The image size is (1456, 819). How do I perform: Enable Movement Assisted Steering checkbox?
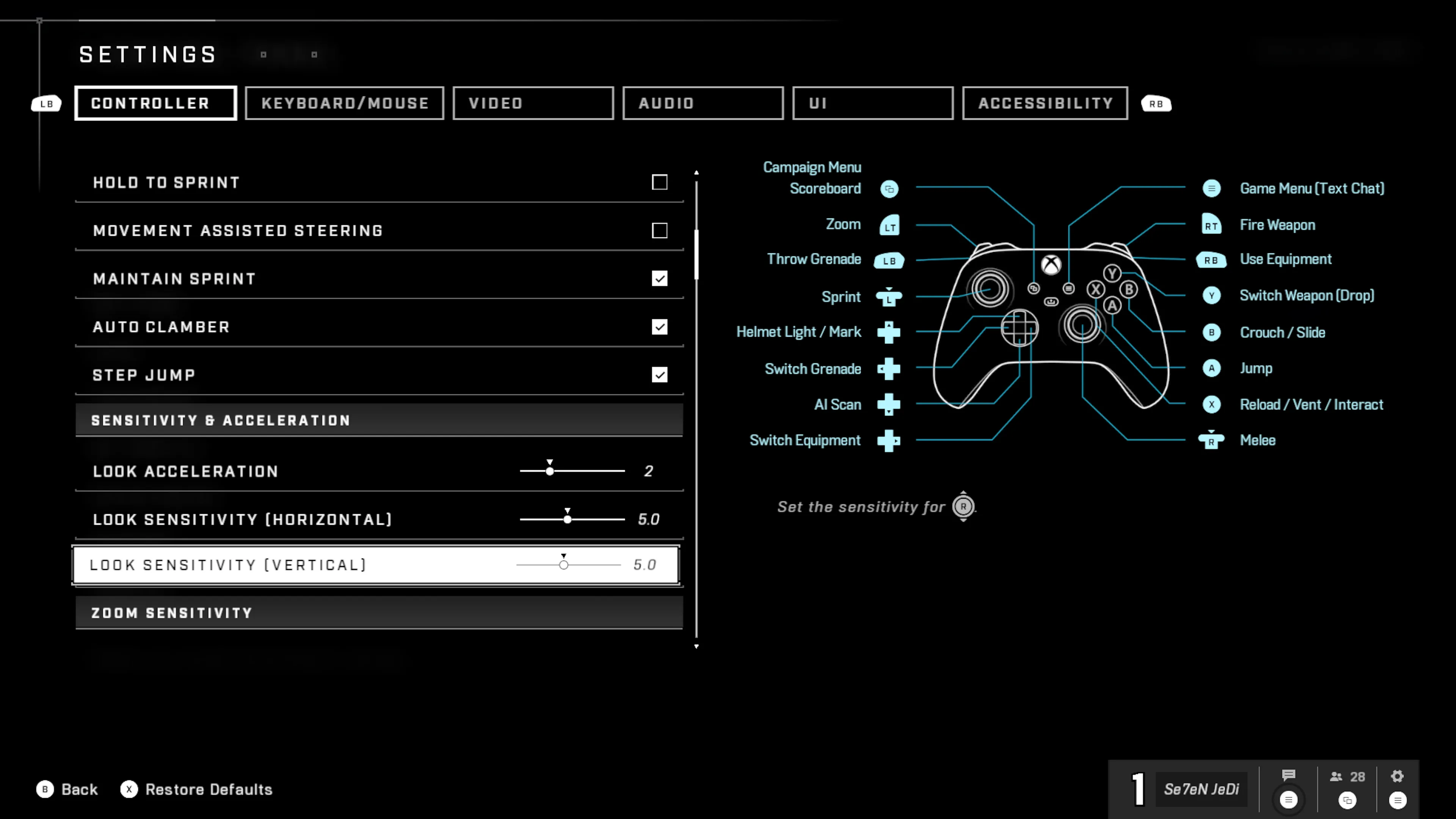659,231
